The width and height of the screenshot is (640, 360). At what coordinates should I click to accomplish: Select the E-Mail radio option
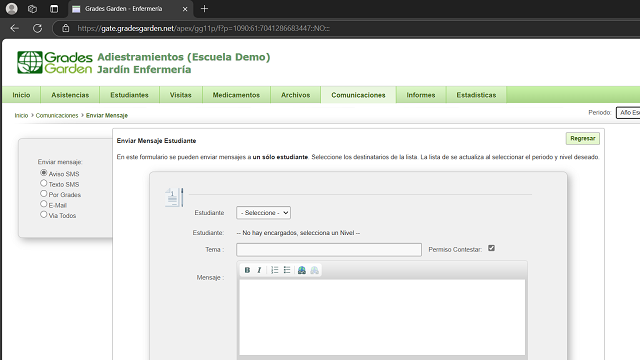pyautogui.click(x=44, y=204)
